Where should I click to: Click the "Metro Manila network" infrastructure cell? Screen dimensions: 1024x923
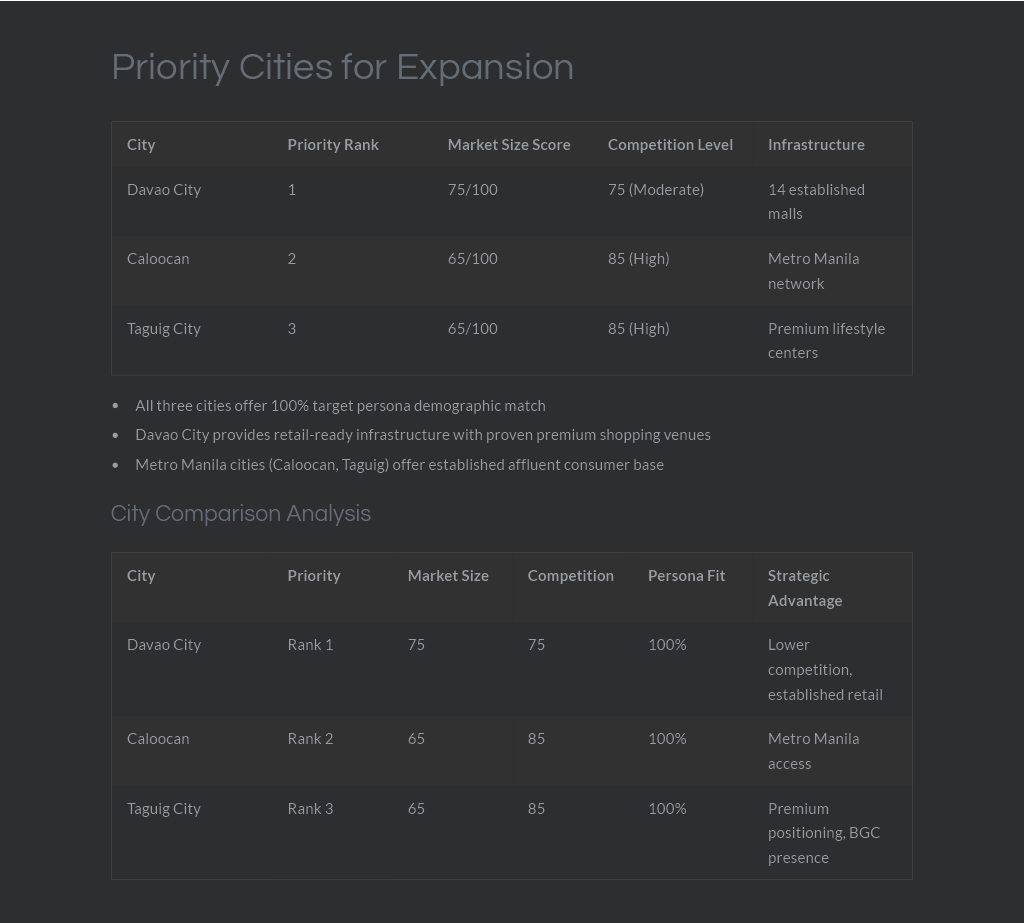[x=814, y=271]
